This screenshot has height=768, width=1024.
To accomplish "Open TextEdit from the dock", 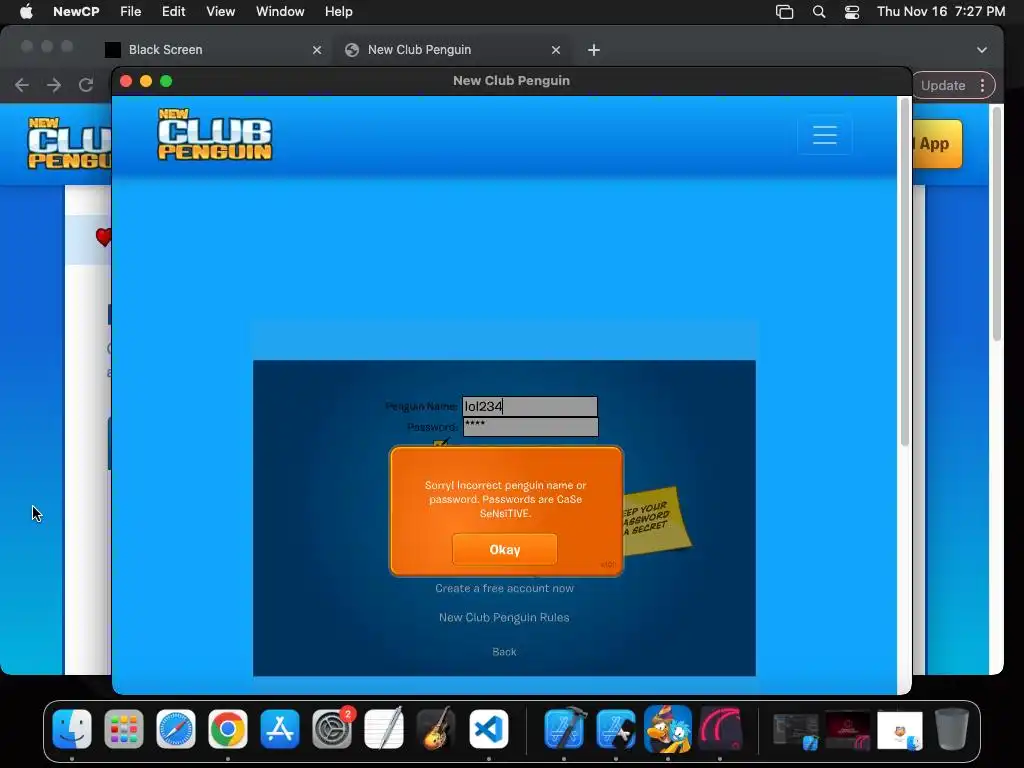I will pos(384,729).
